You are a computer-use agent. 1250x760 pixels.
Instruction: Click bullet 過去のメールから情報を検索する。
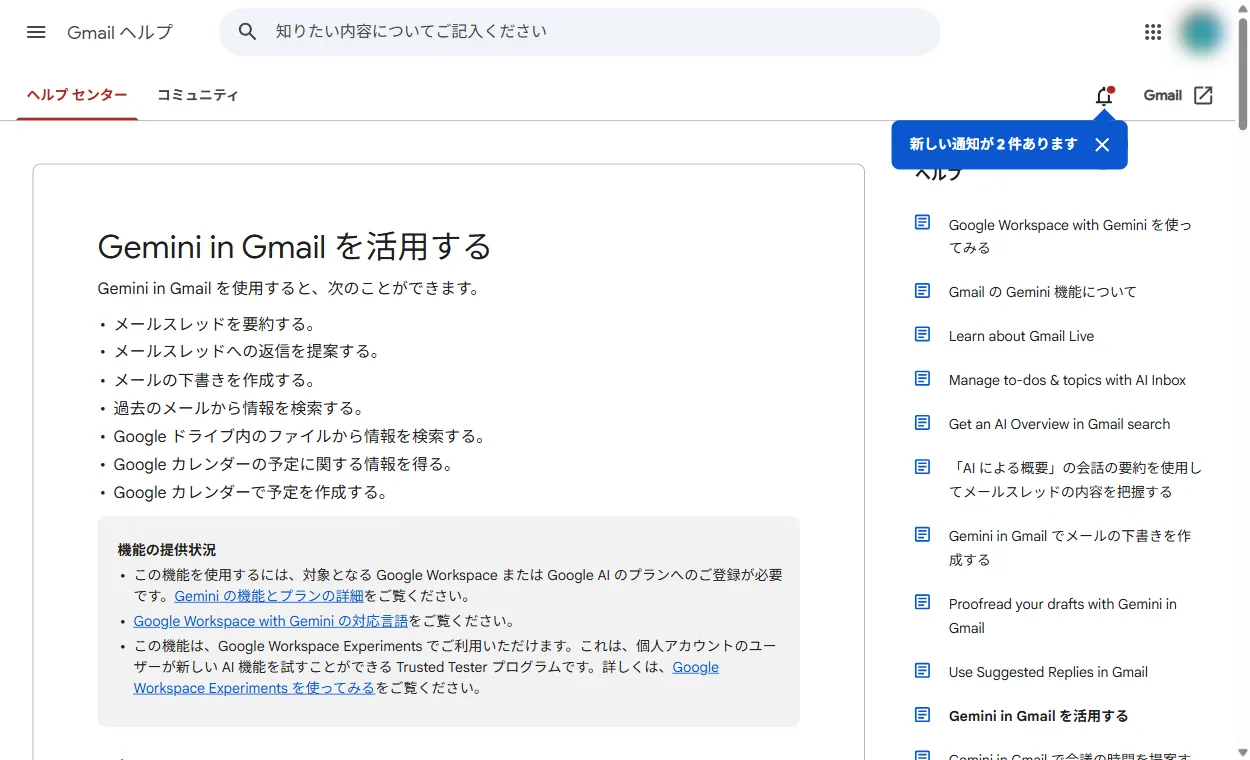point(239,408)
